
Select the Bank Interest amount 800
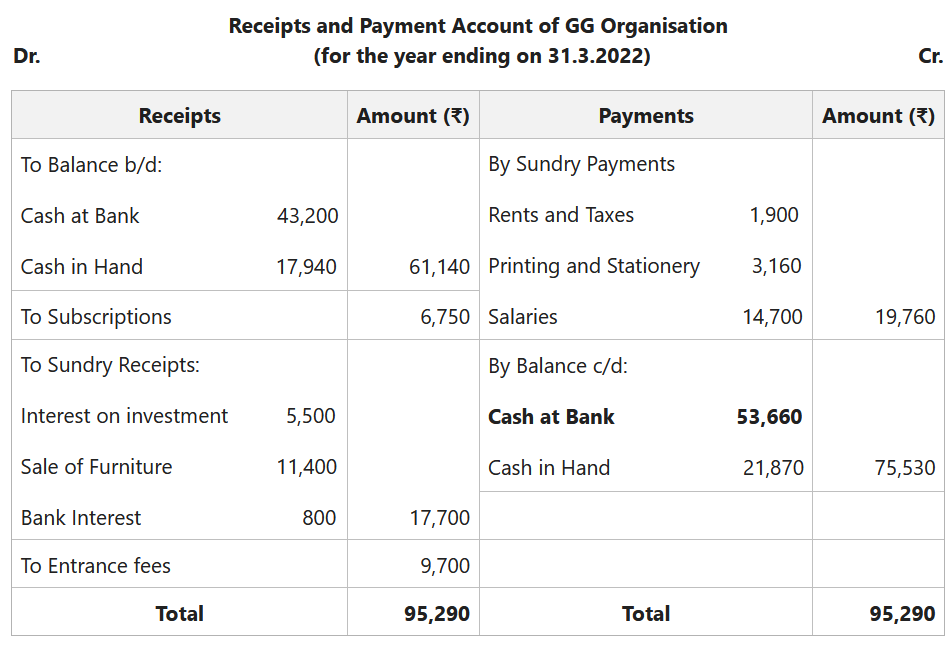point(319,518)
